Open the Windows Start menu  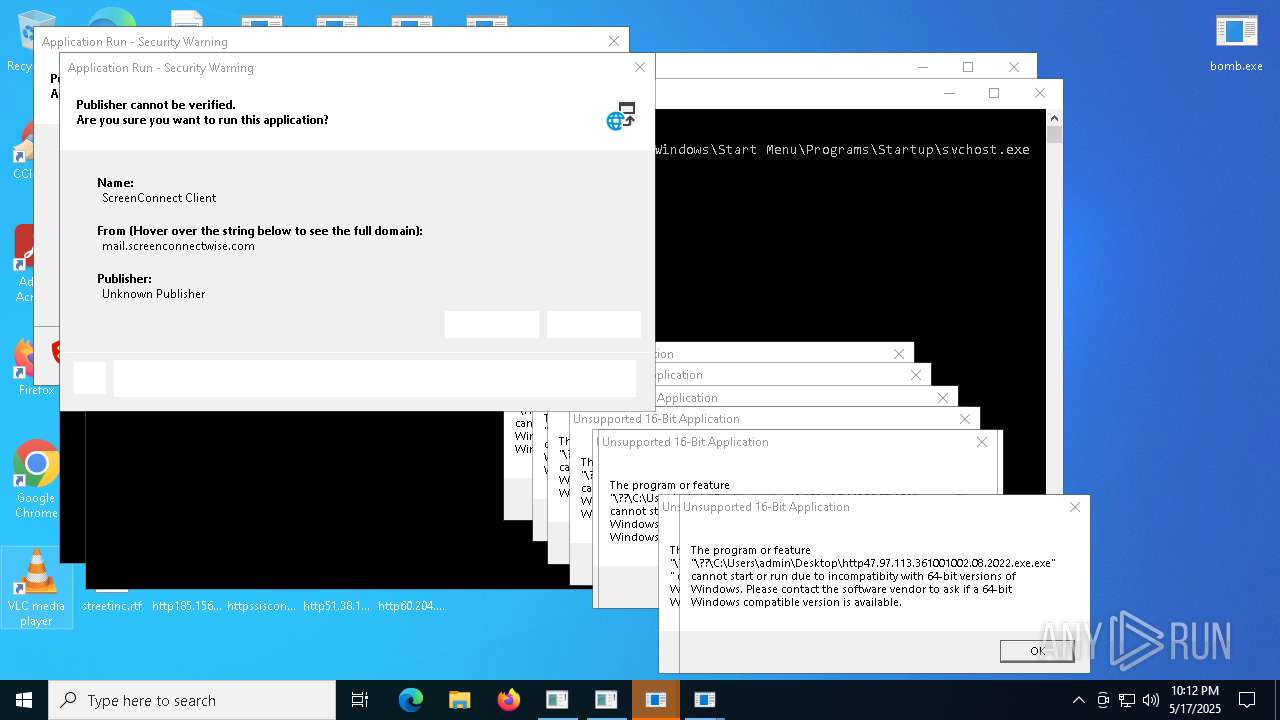point(23,700)
